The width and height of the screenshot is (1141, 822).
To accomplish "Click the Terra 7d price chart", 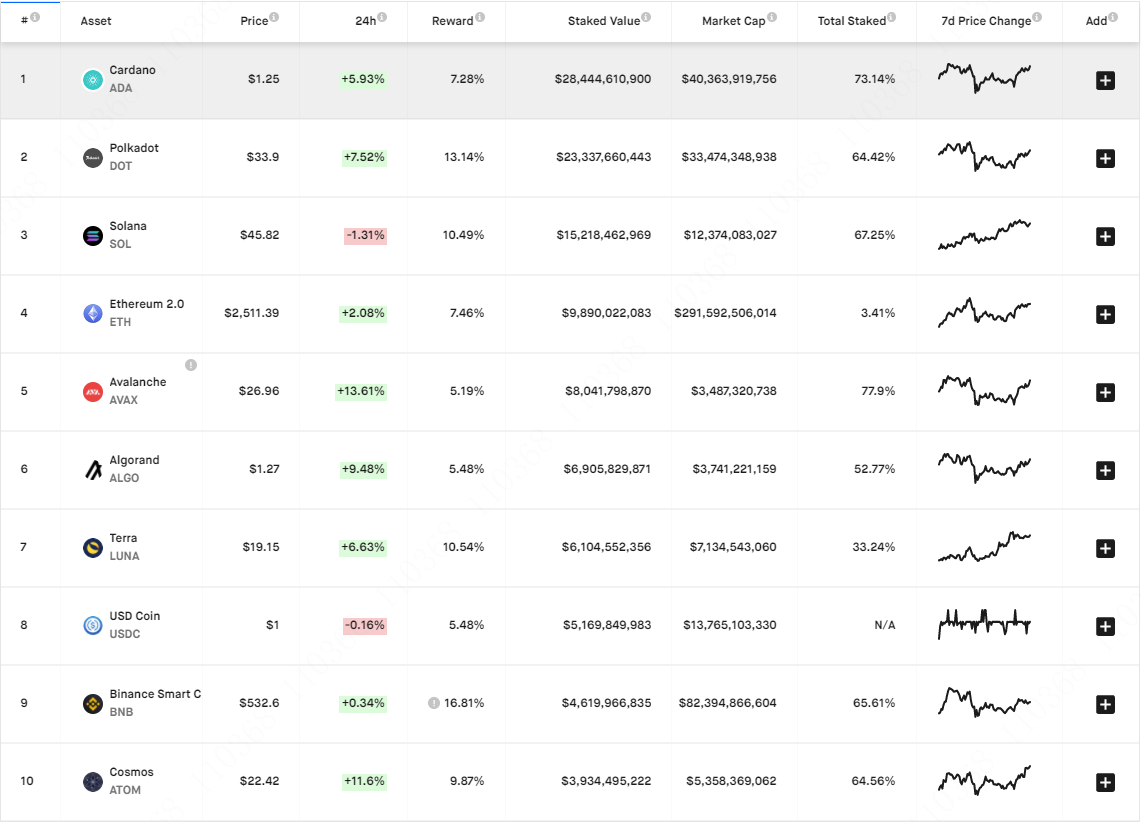I will coord(984,547).
